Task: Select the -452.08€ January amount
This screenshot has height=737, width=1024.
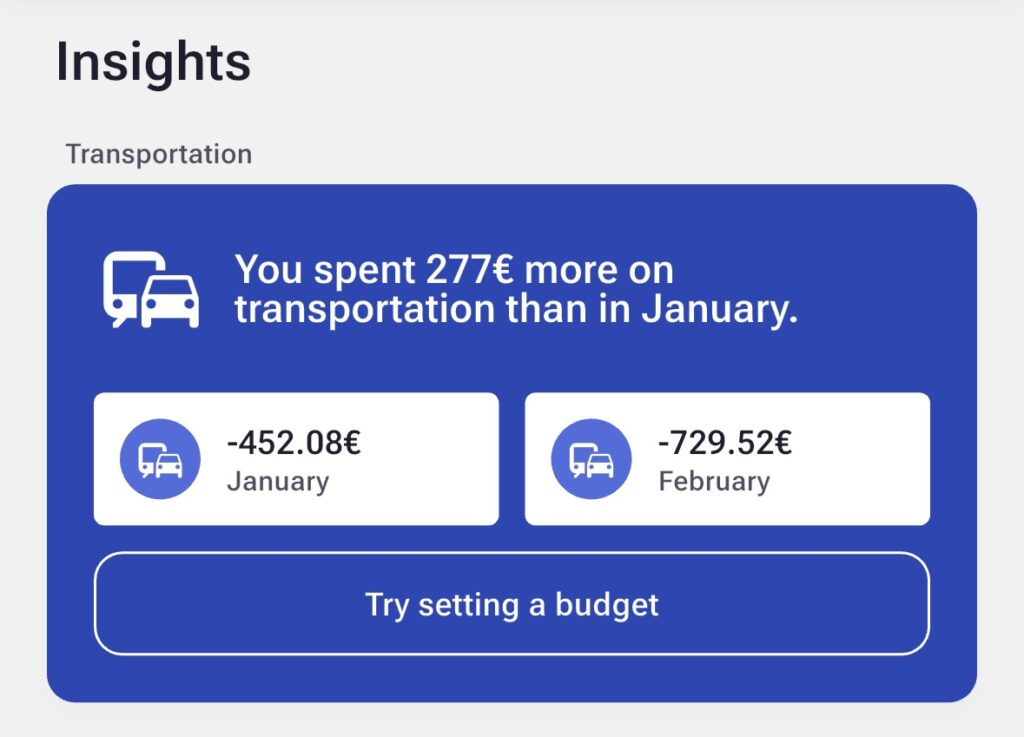Action: pos(294,442)
